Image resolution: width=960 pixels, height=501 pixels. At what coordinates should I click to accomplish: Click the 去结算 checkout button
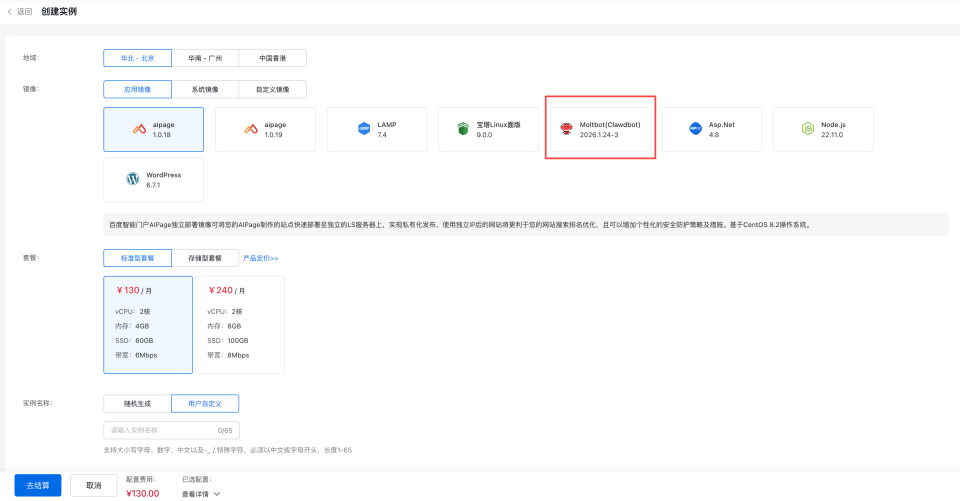tap(38, 486)
